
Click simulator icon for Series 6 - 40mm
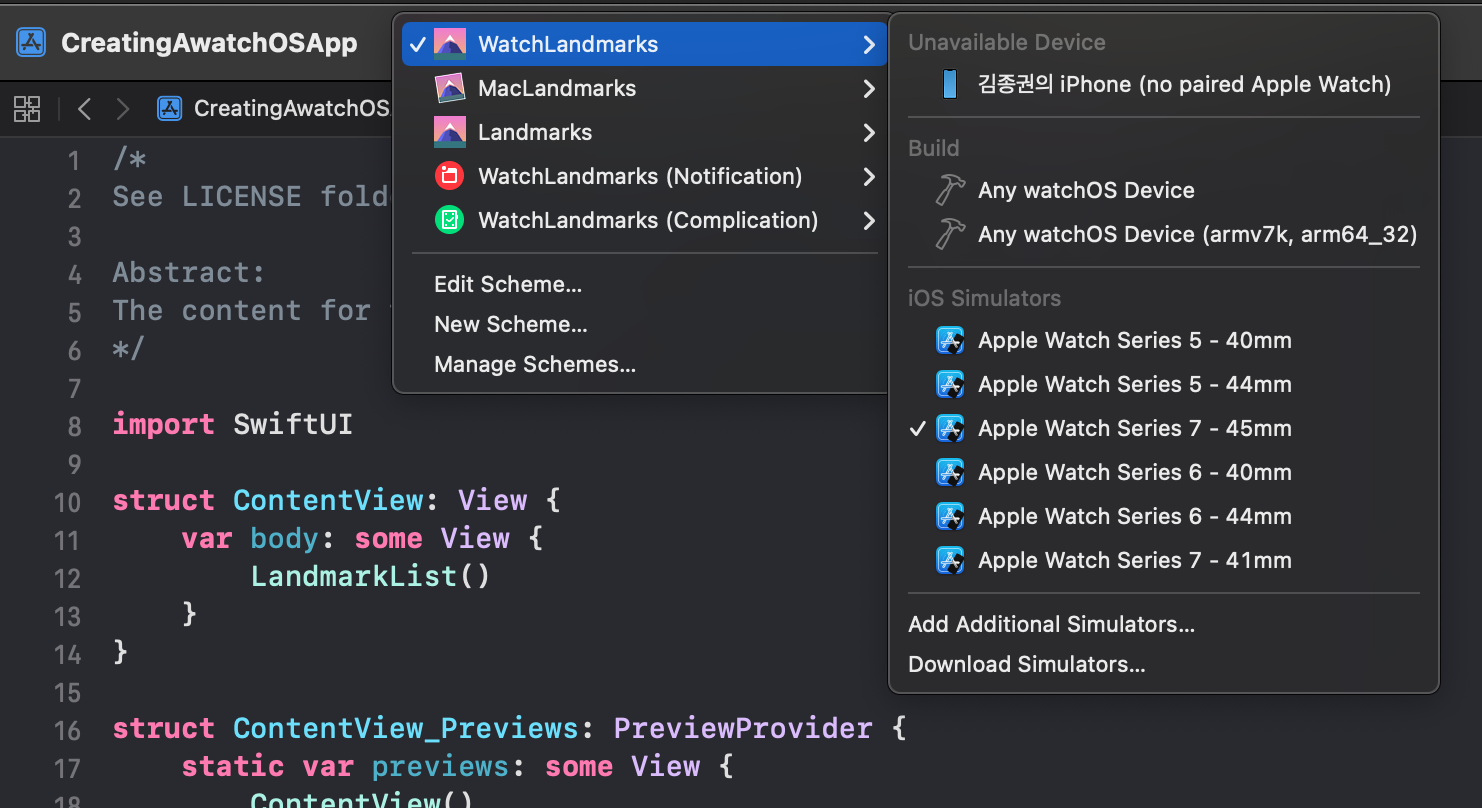949,472
